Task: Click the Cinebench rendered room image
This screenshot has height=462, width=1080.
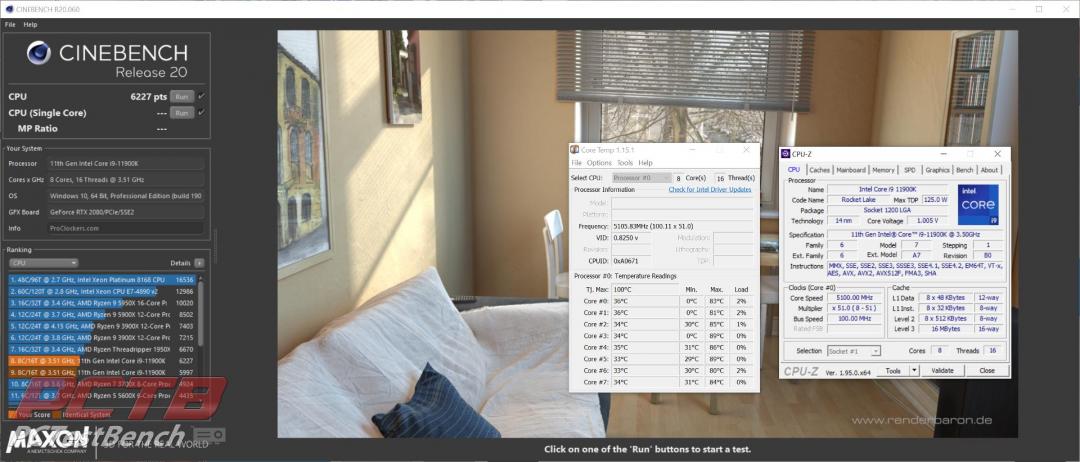Action: pos(647,233)
